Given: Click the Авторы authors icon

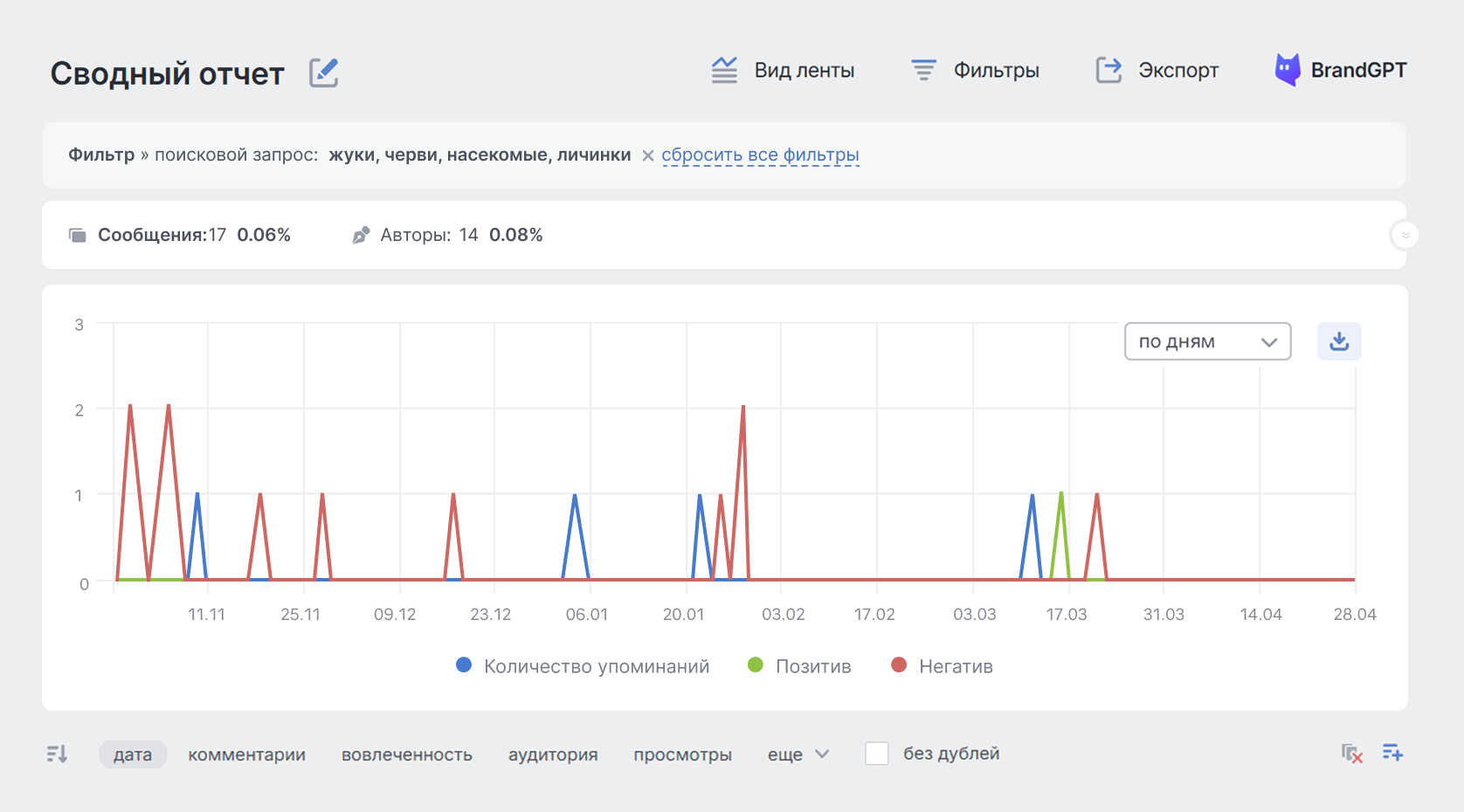Looking at the screenshot, I should 361,235.
